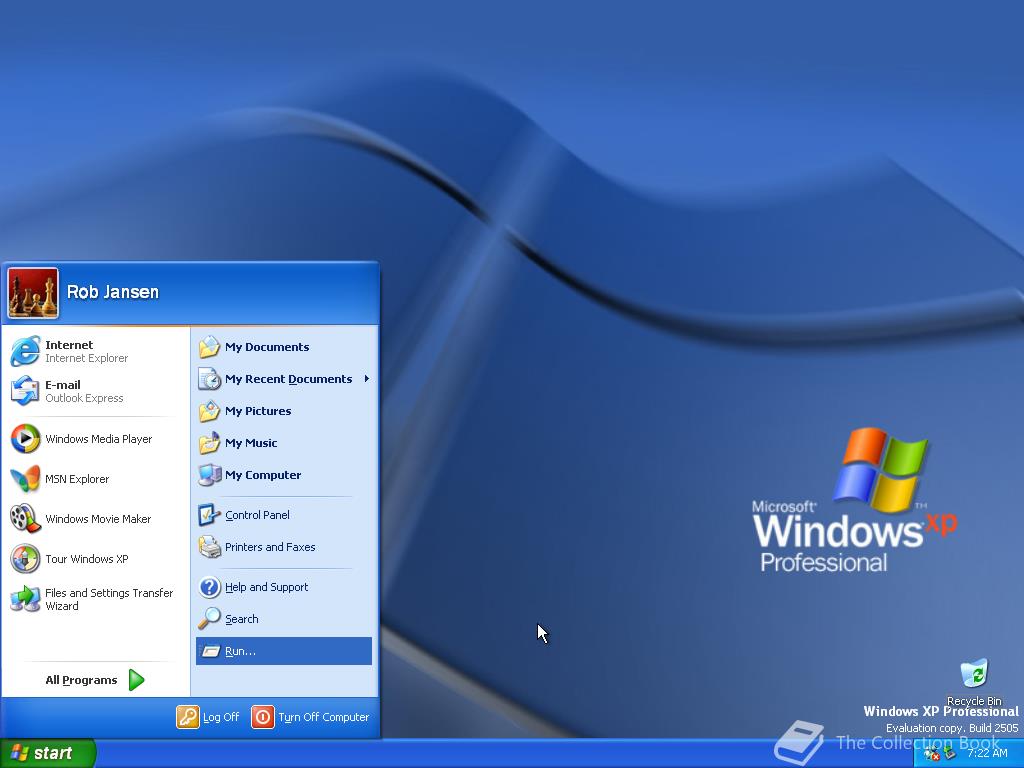Click the Log Off text button

point(221,717)
